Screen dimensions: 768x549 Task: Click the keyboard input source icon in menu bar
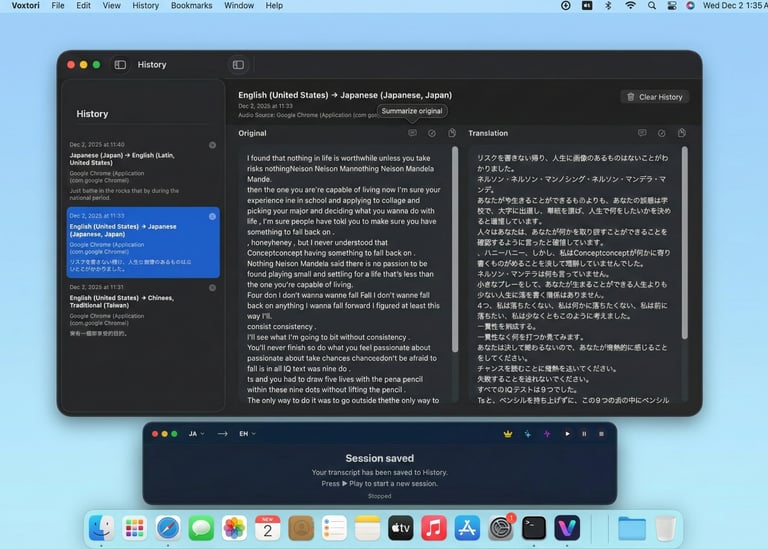(587, 5)
